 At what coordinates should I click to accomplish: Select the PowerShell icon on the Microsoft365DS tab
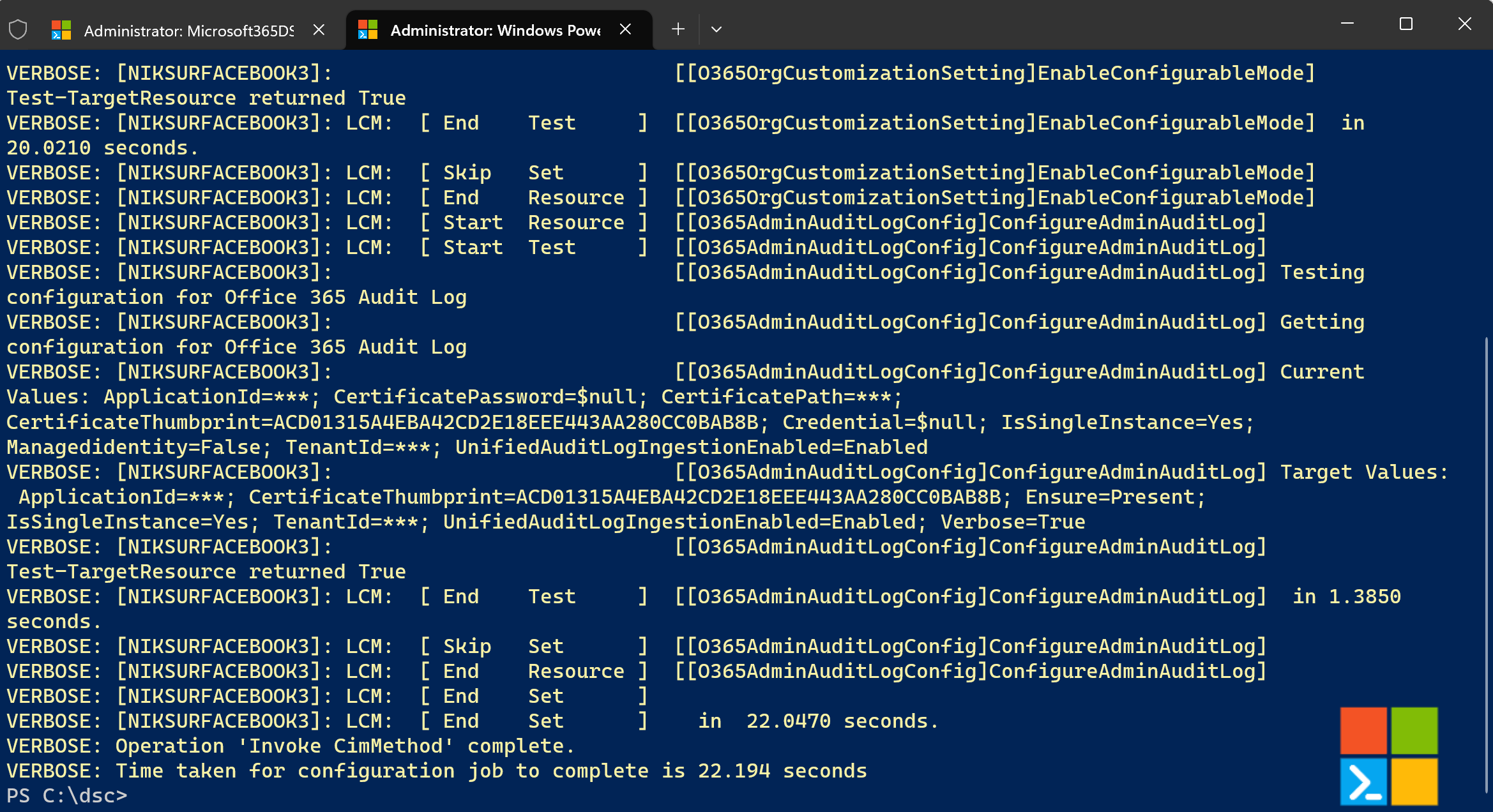pos(63,29)
